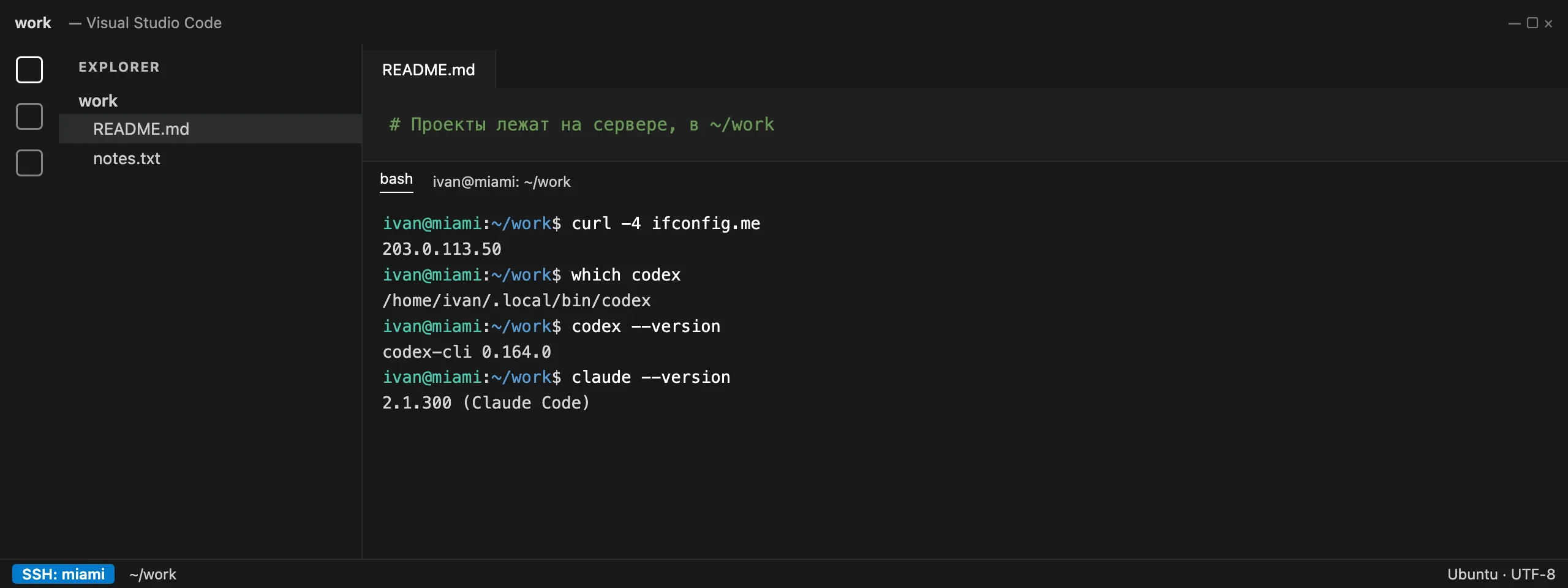Viewport: 1568px width, 588px height.
Task: Click the EXPLORER panel header
Action: tap(119, 67)
